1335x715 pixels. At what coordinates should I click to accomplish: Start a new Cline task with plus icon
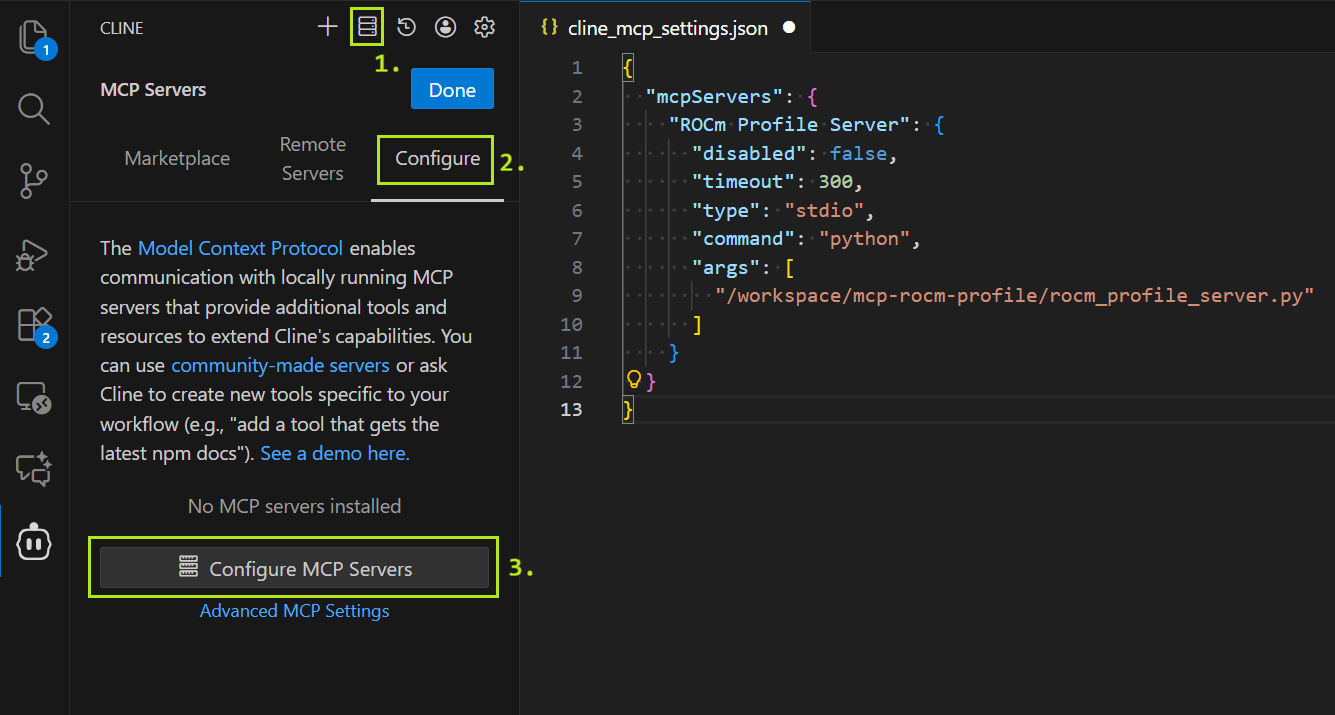328,27
